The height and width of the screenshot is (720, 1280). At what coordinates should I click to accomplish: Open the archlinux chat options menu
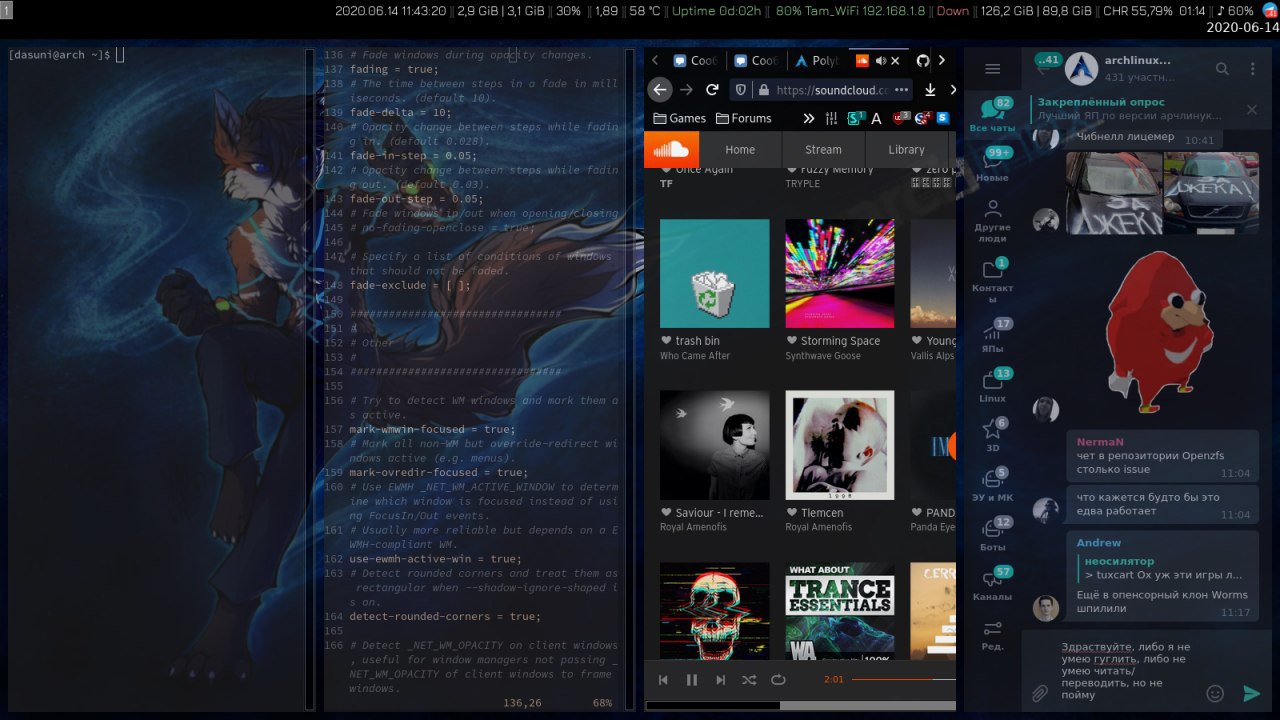point(1253,69)
